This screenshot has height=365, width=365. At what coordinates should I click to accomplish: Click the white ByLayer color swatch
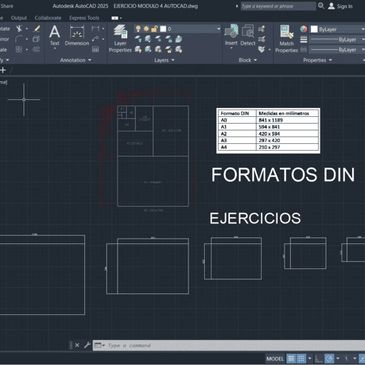pos(314,29)
